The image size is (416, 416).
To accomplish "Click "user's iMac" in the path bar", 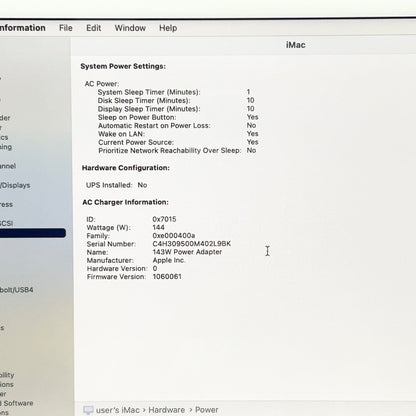I will (x=118, y=410).
